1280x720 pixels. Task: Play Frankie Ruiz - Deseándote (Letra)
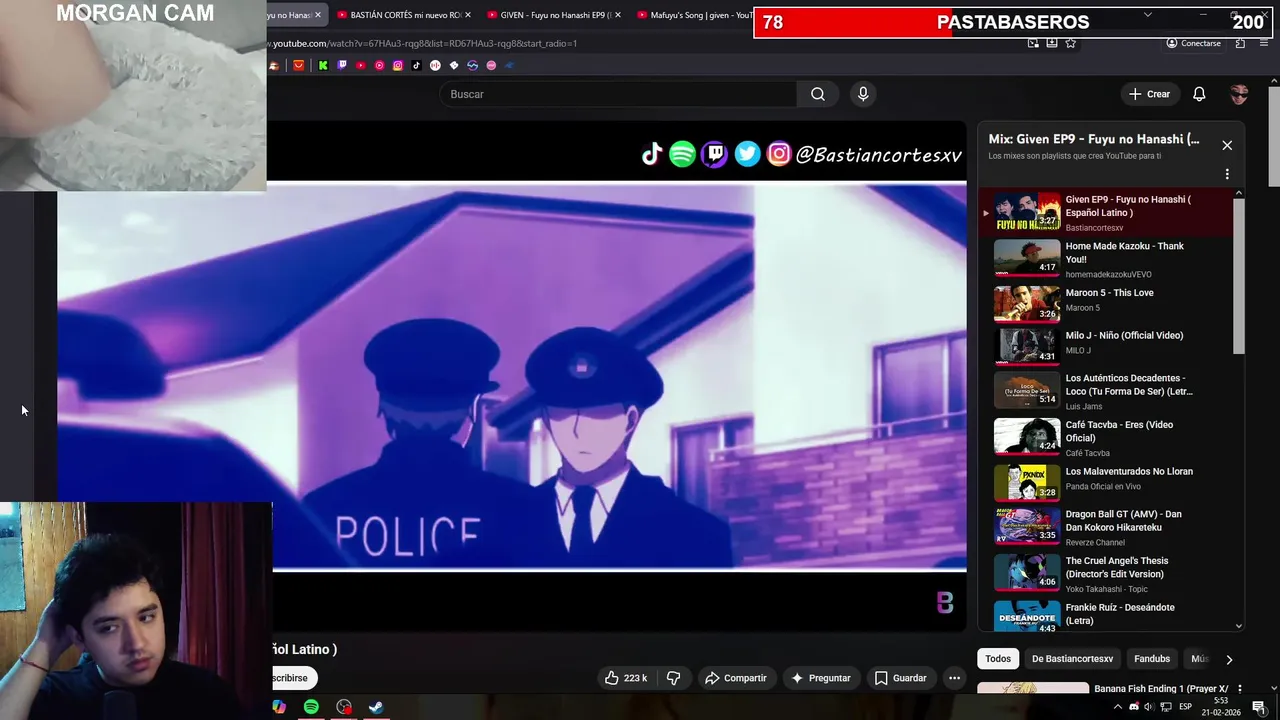(x=1110, y=616)
